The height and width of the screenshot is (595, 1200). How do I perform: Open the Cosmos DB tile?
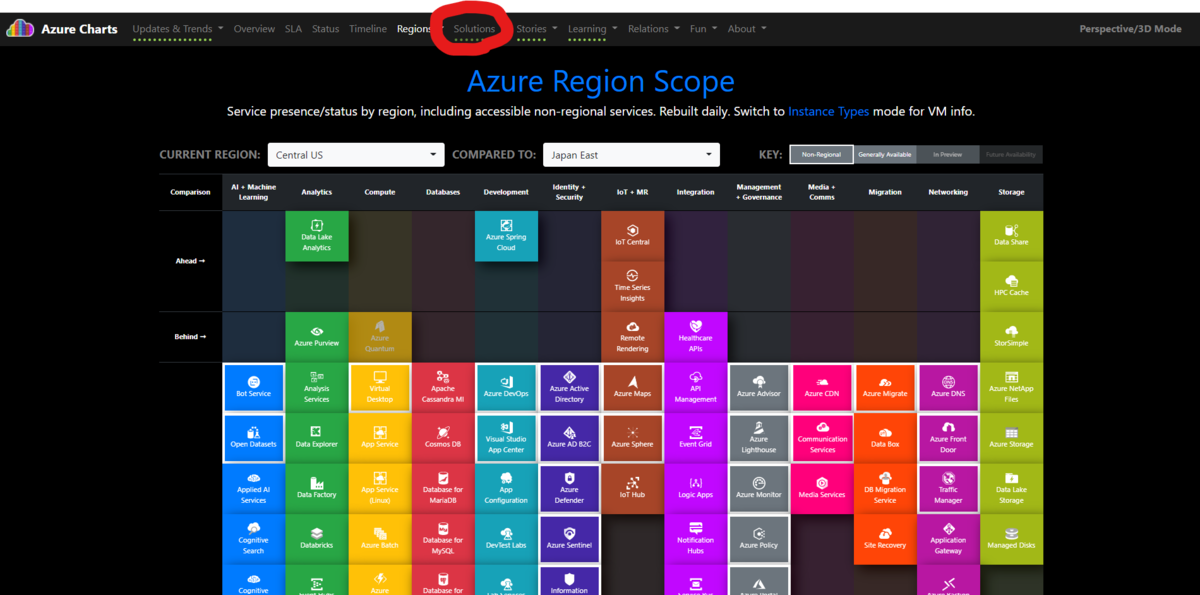pos(443,438)
